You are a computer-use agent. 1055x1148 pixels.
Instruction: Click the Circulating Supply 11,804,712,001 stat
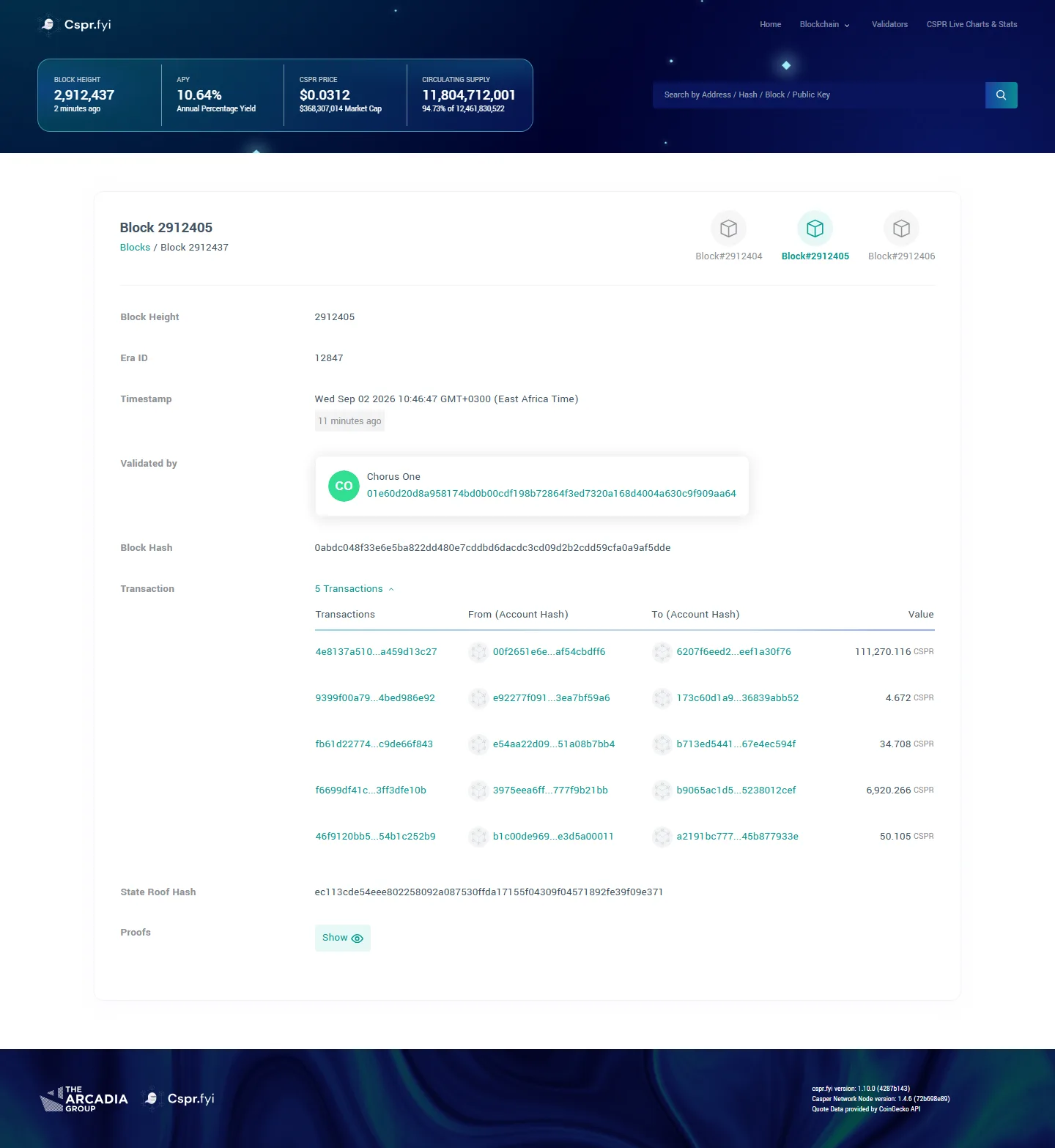[469, 95]
